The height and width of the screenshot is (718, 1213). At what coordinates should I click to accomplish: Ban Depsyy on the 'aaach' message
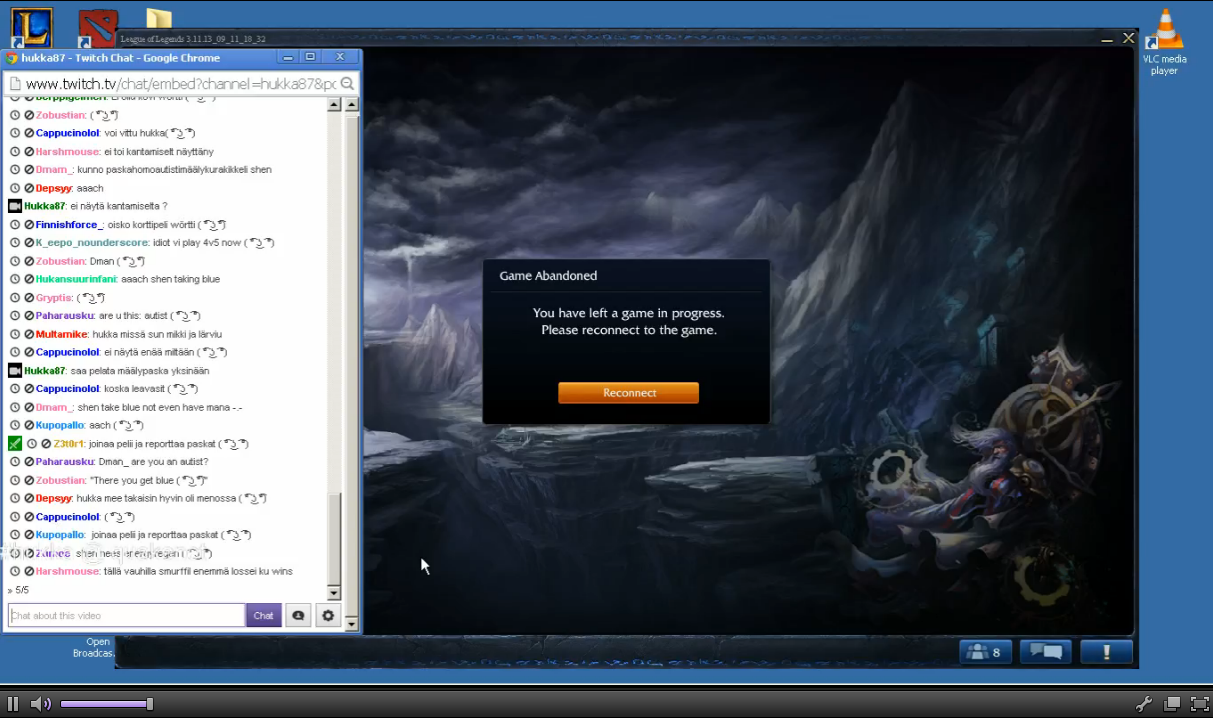(x=29, y=188)
